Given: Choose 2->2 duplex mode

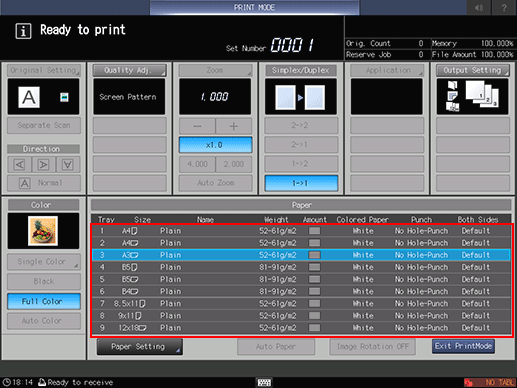Looking at the screenshot, I should click(x=301, y=125).
